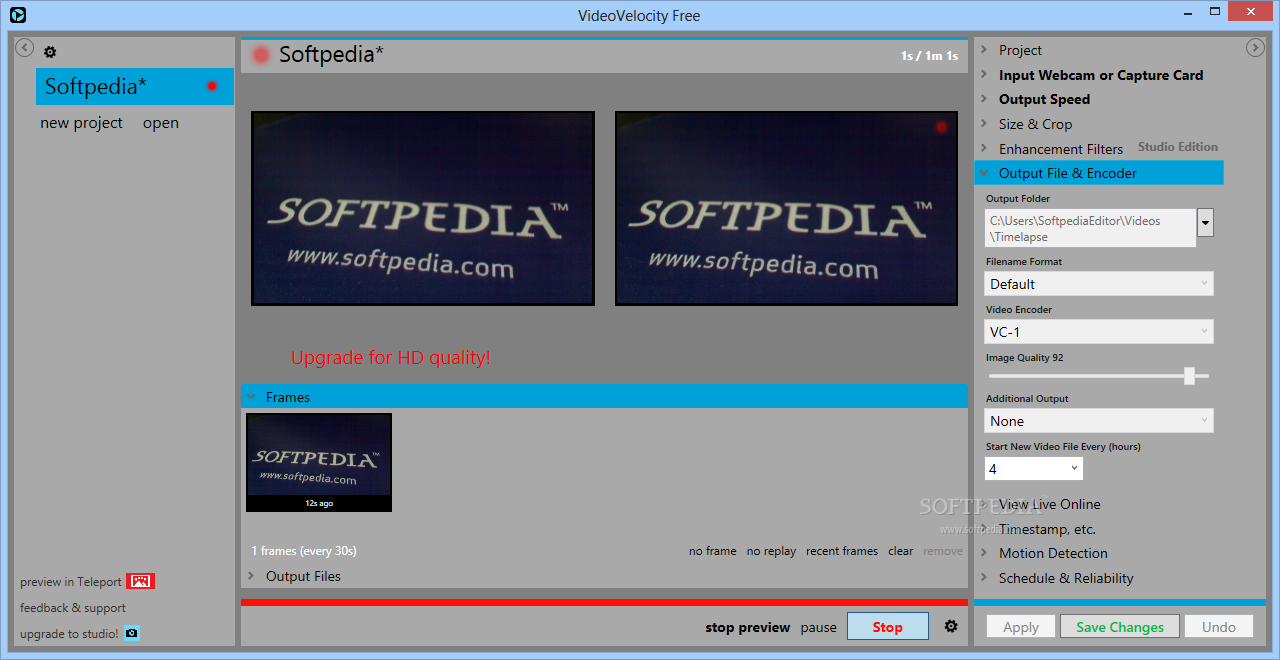Collapse the right panel arrow
The height and width of the screenshot is (660, 1280).
1255,48
